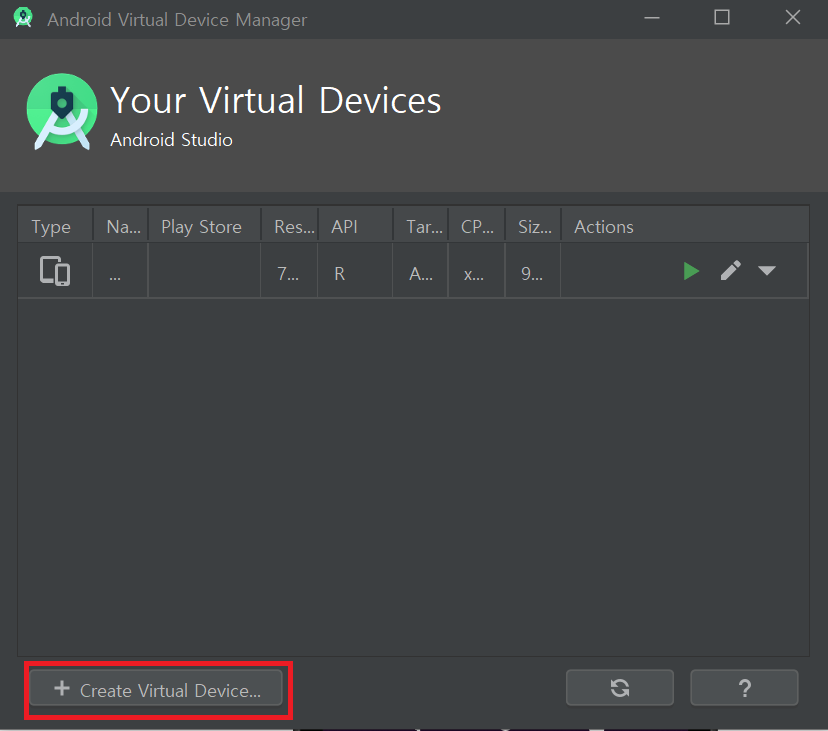This screenshot has height=731, width=828.
Task: Click the Tar... target column header
Action: click(421, 227)
